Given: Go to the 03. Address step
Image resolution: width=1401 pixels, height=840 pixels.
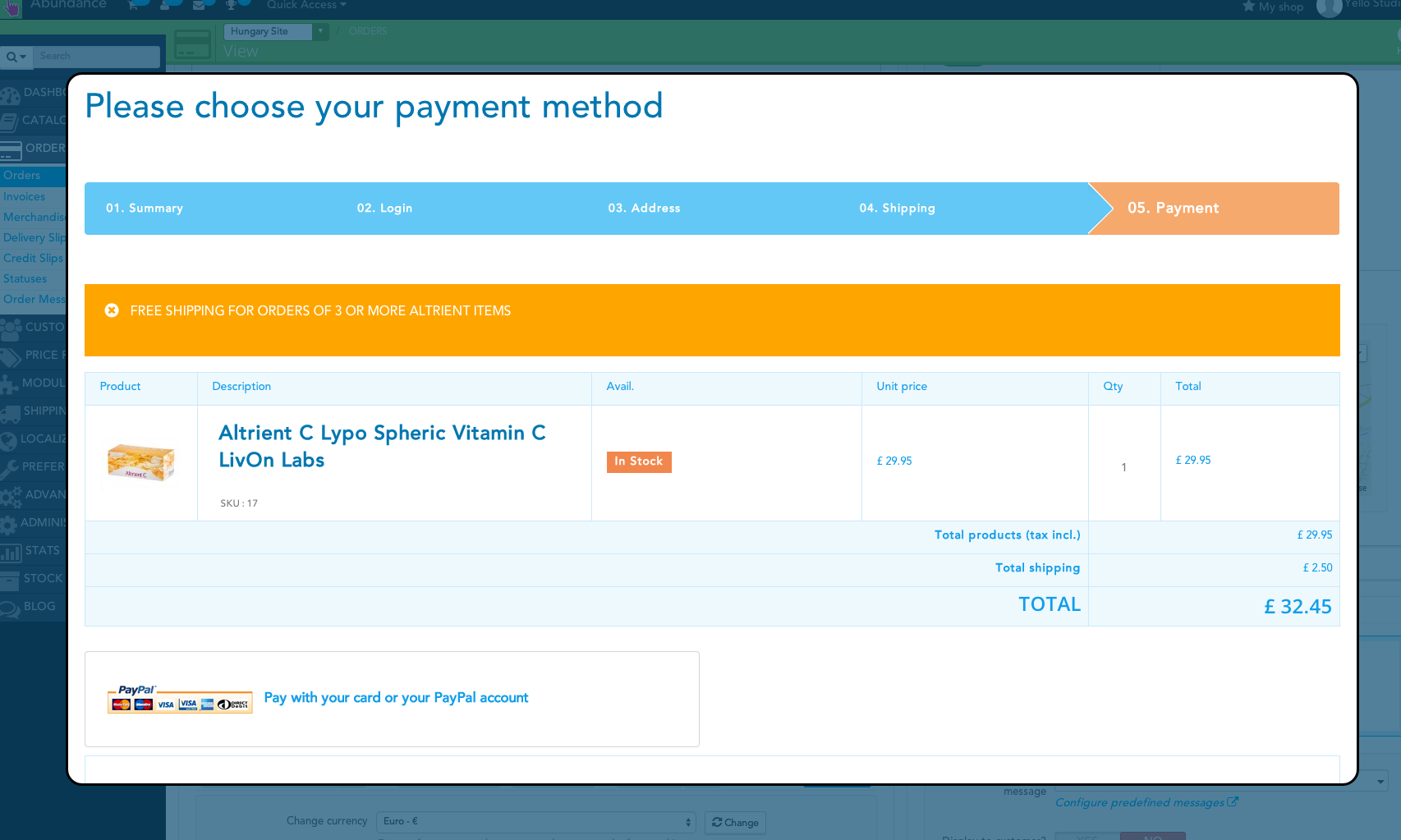Looking at the screenshot, I should [644, 209].
